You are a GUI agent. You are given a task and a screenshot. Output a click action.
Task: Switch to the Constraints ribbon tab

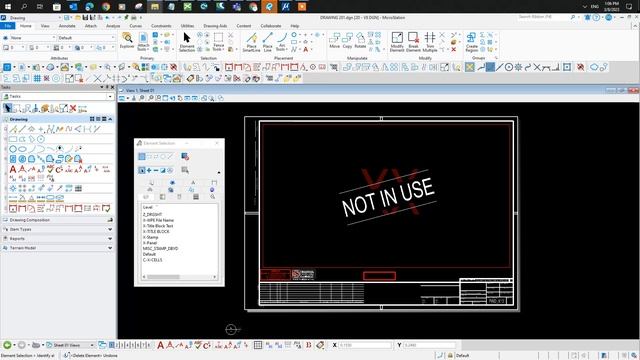pyautogui.click(x=161, y=26)
